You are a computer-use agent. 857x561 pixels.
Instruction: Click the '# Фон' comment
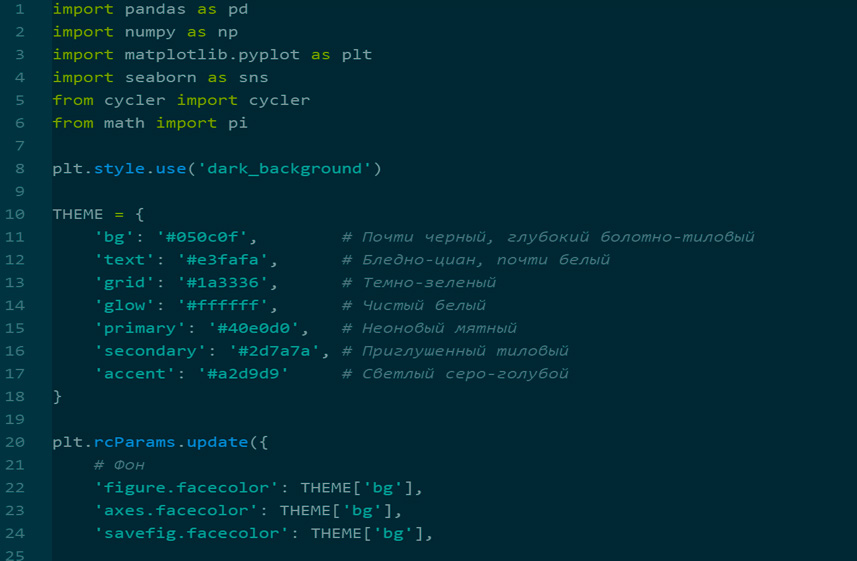tap(119, 465)
